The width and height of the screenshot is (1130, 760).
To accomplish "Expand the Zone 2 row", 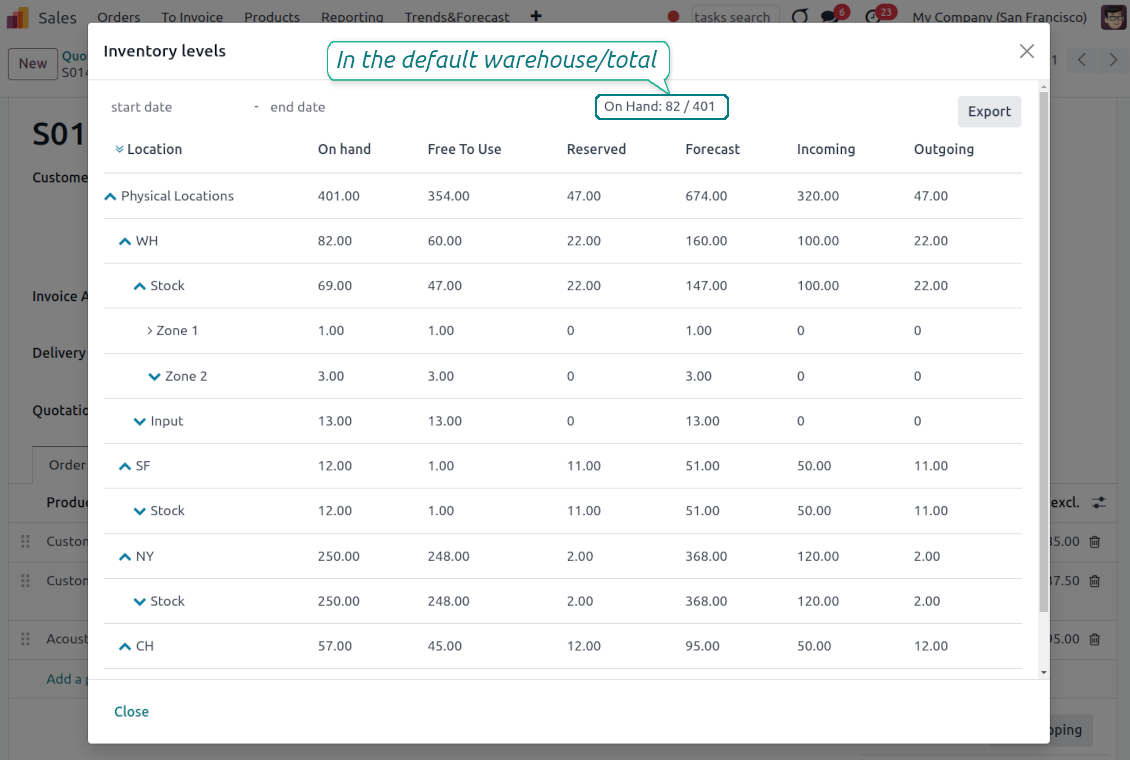I will 154,376.
